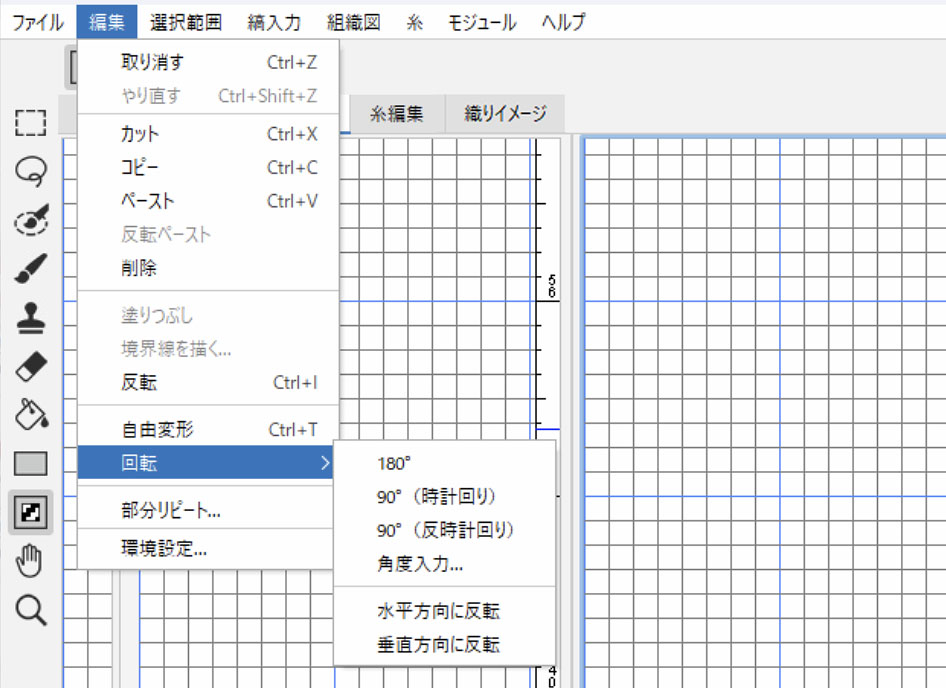
Task: Click the black-white invert tool icon
Action: coord(30,513)
